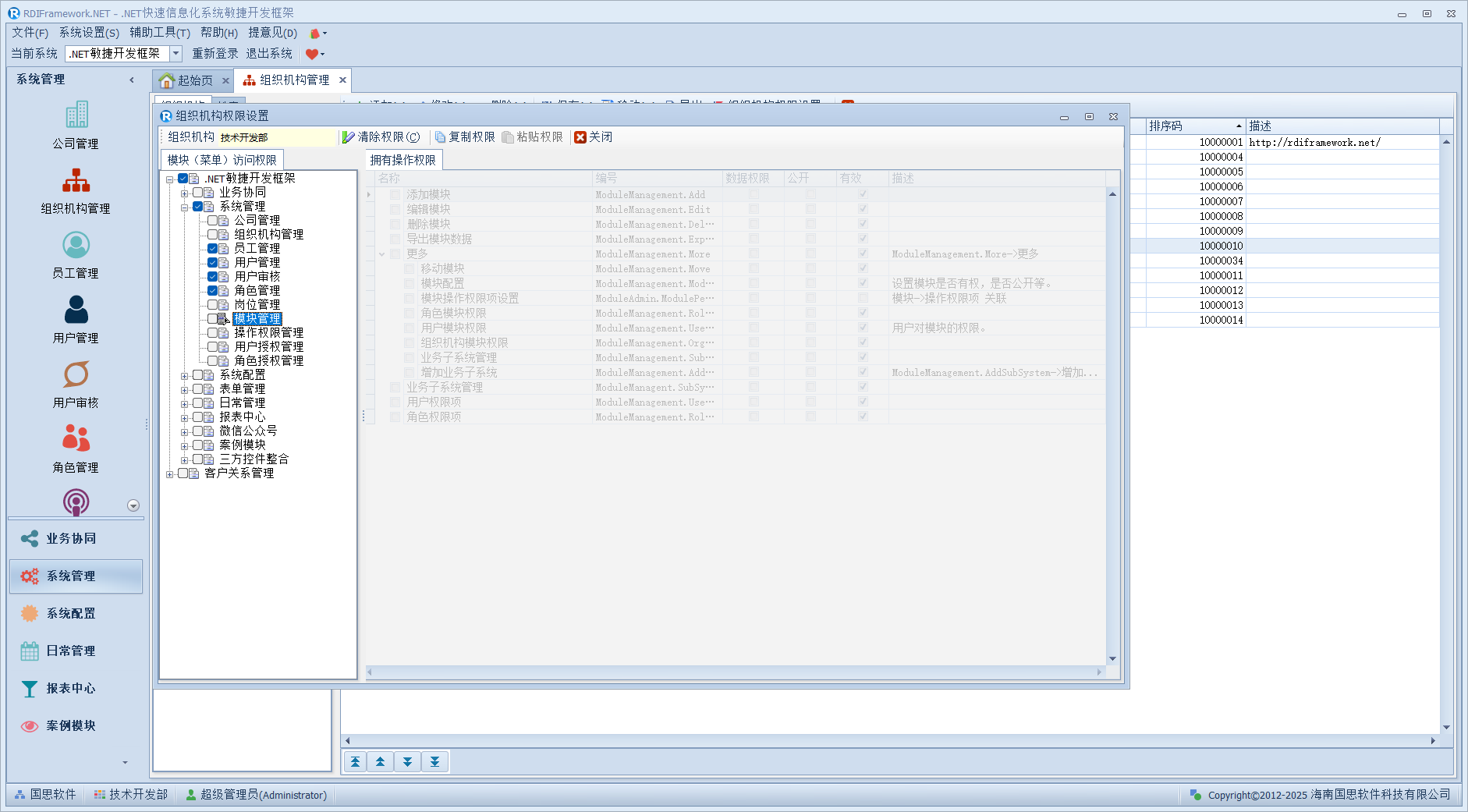Click the 关闭 button in permission dialog
This screenshot has height=812, width=1468.
pyautogui.click(x=594, y=137)
